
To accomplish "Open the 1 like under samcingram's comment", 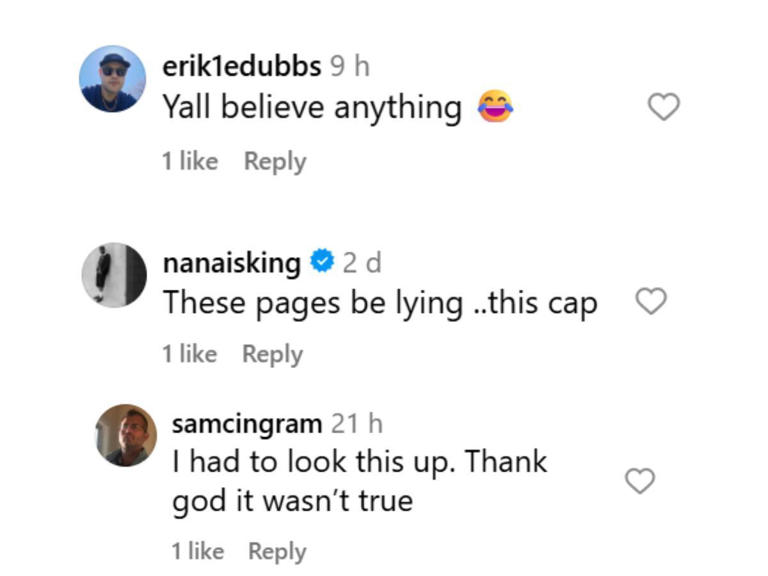I will point(197,550).
